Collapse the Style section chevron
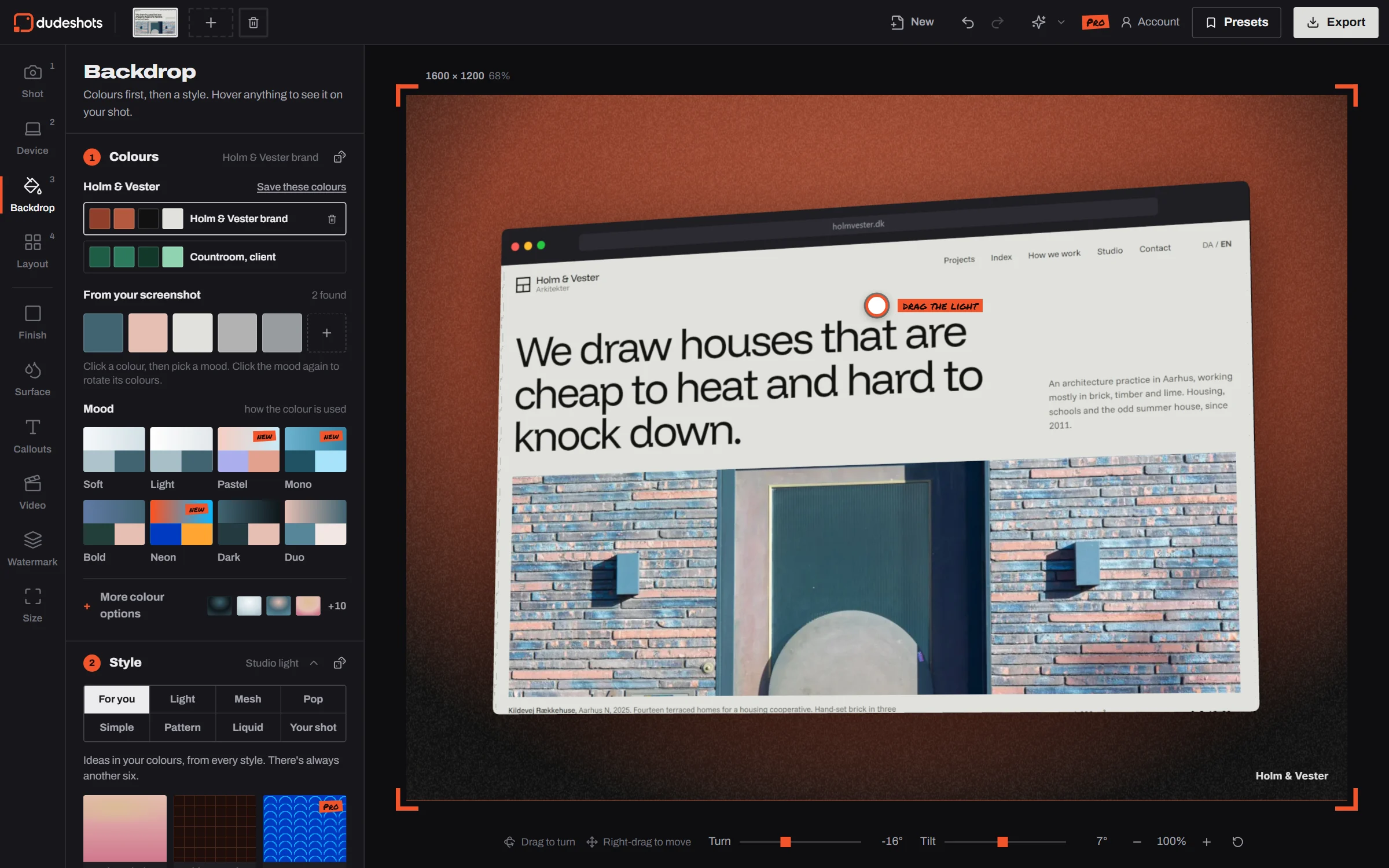Image resolution: width=1389 pixels, height=868 pixels. point(314,663)
